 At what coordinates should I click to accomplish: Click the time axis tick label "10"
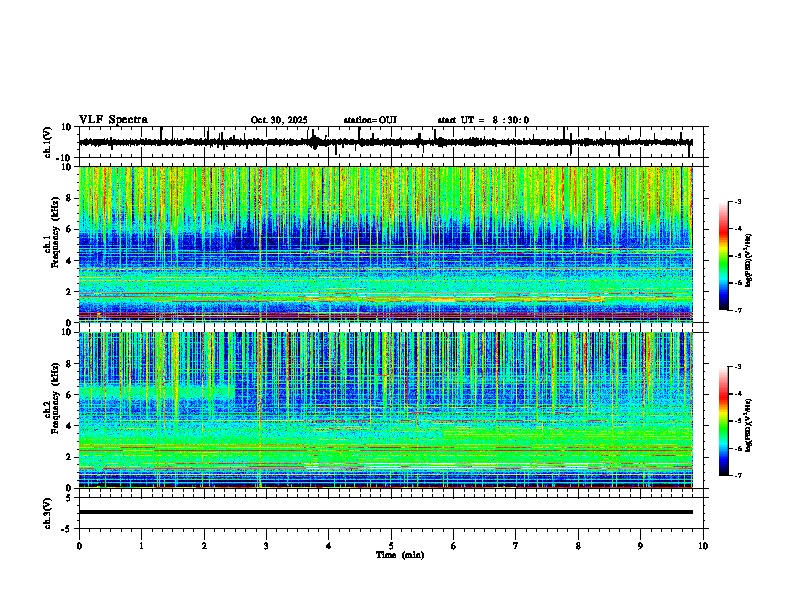tap(703, 546)
